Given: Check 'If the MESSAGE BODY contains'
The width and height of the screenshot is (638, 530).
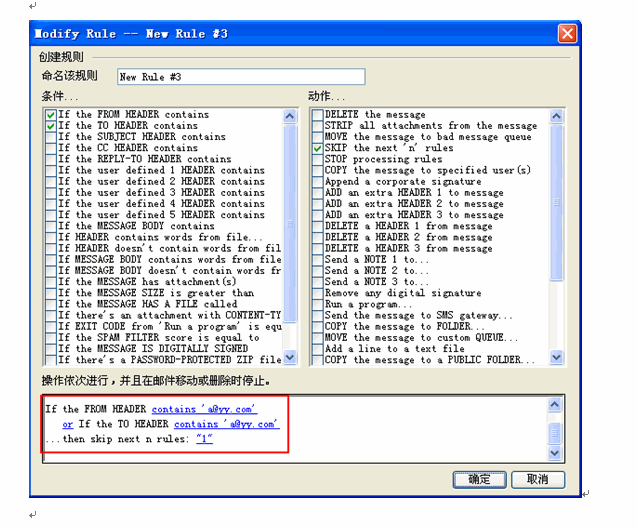Looking at the screenshot, I should pyautogui.click(x=50, y=226).
